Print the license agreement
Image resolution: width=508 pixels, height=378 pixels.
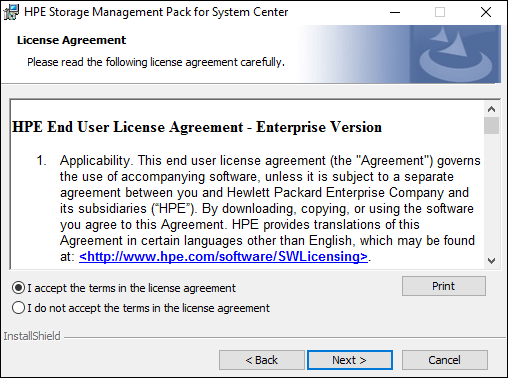pos(444,286)
